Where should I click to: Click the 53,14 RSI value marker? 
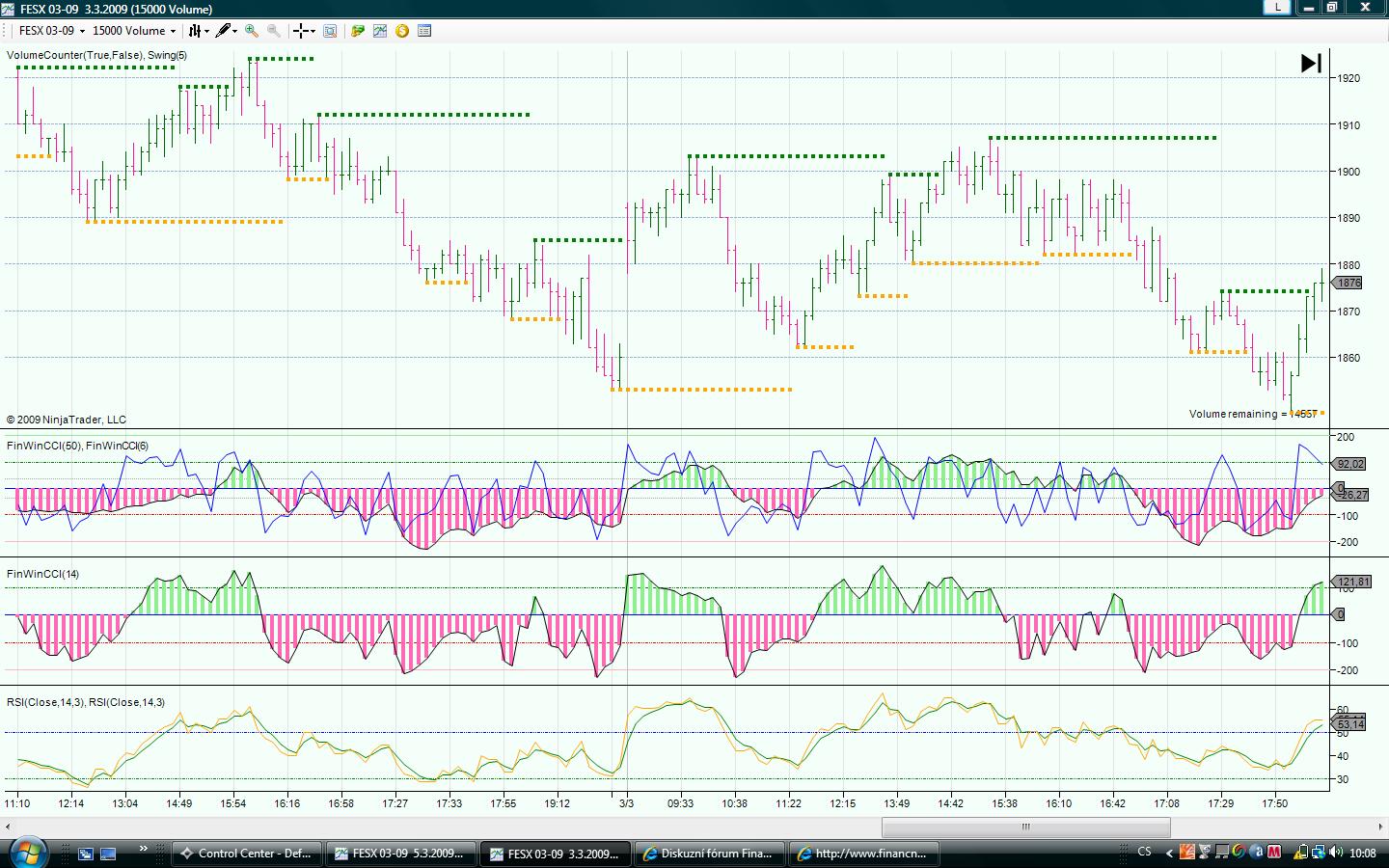(1349, 724)
